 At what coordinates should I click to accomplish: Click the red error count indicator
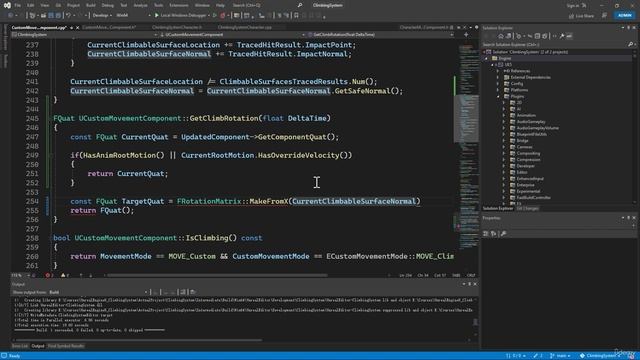[x=49, y=276]
